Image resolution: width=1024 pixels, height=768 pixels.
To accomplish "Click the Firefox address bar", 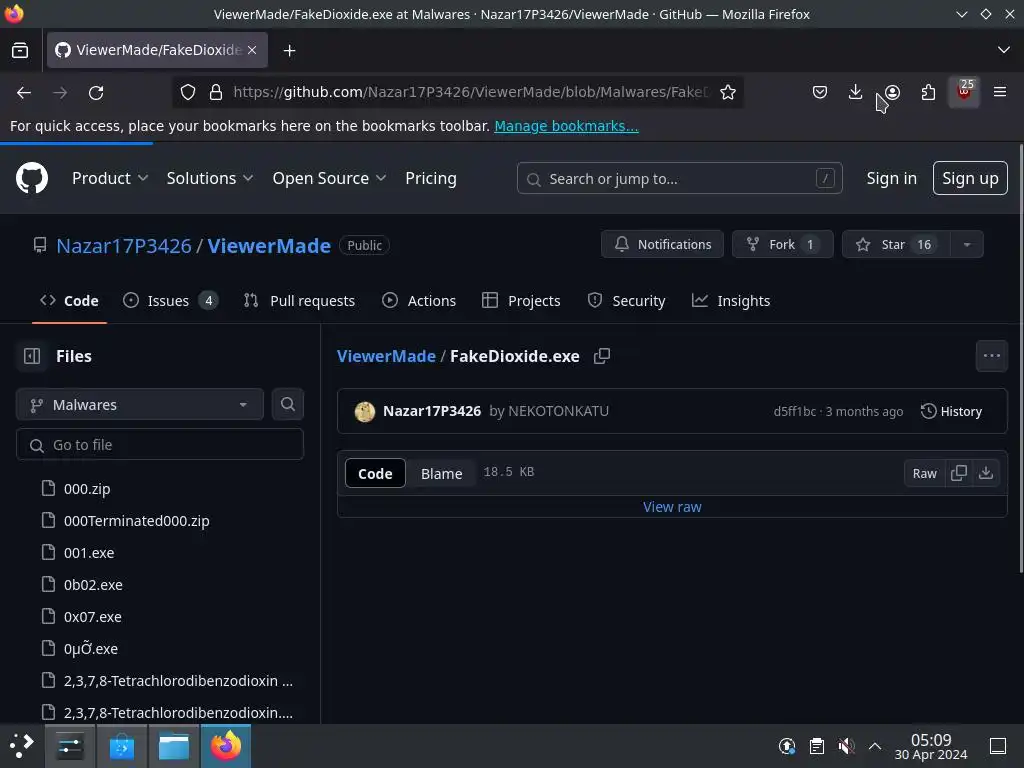I will pyautogui.click(x=470, y=92).
